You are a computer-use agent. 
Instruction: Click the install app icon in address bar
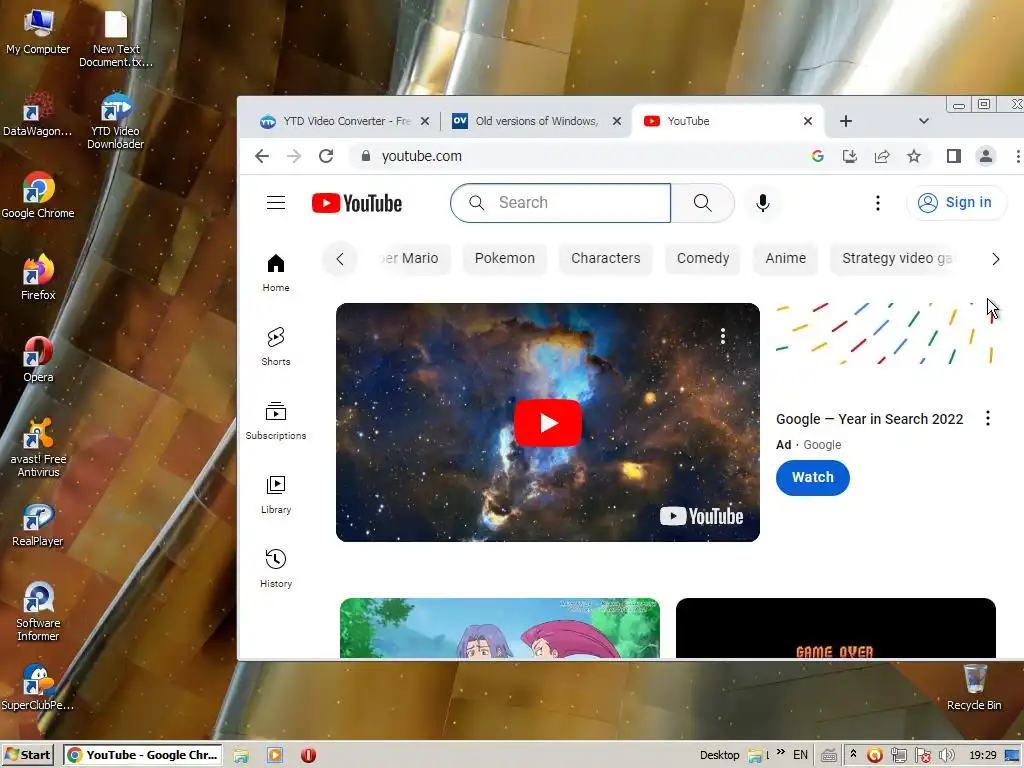(850, 156)
